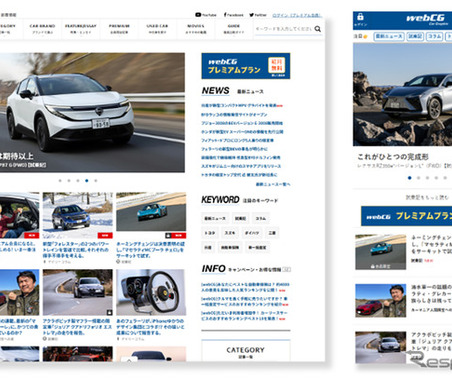This screenshot has width=452, height=380.
Task: Tap the 試乗記 tab in mobile view
Action: point(415,36)
